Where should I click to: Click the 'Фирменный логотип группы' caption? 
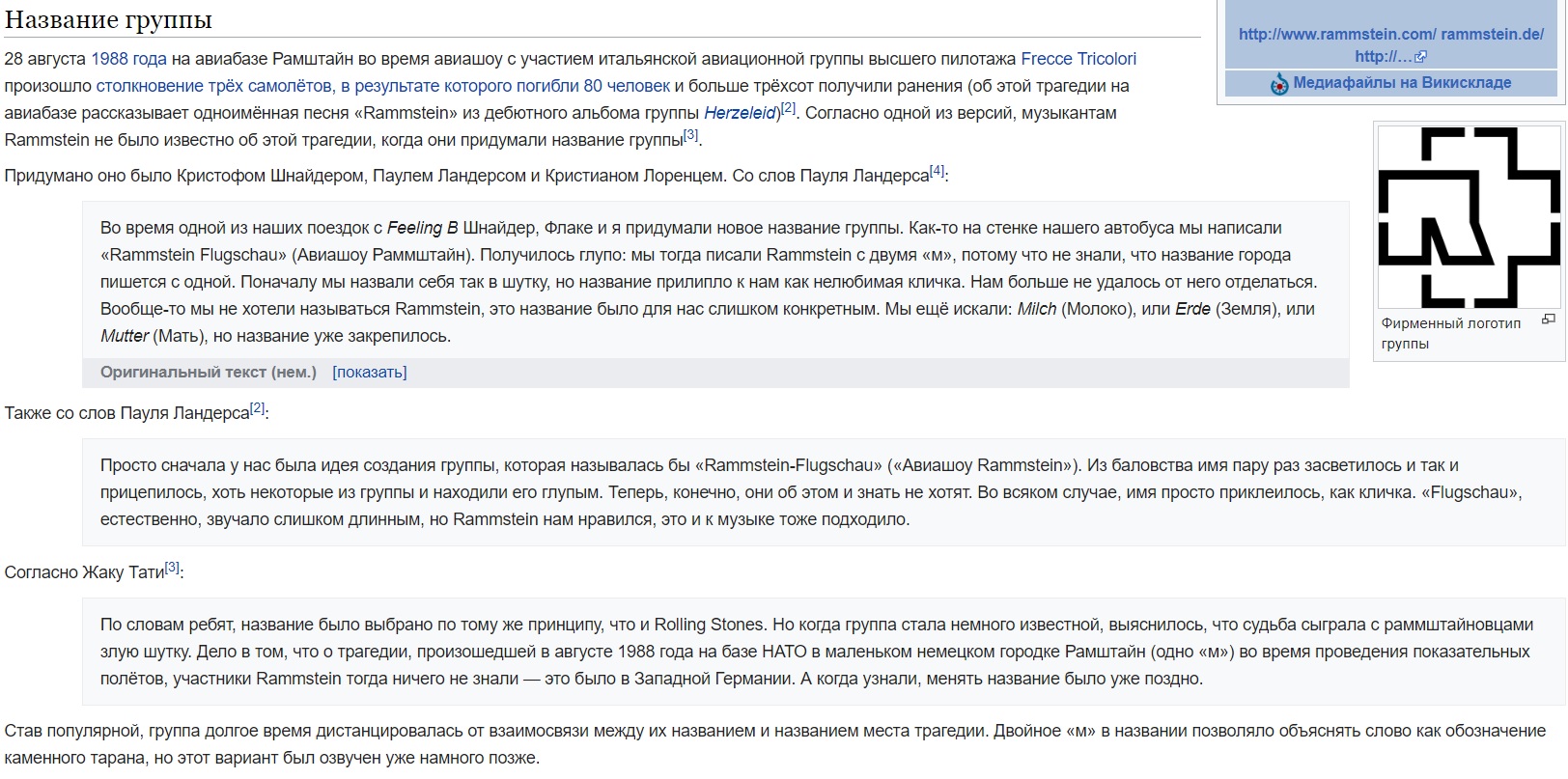pyautogui.click(x=1450, y=333)
